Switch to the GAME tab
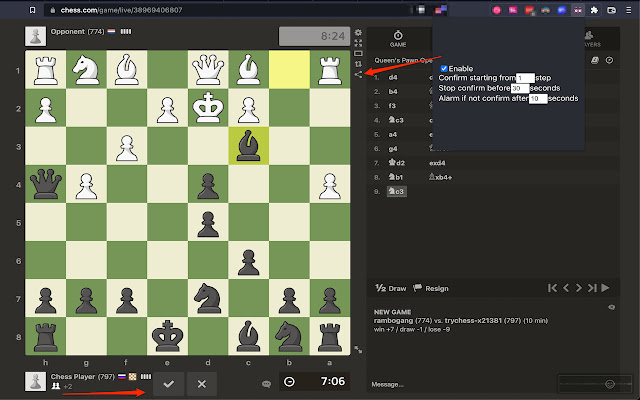The image size is (640, 400). (x=398, y=39)
